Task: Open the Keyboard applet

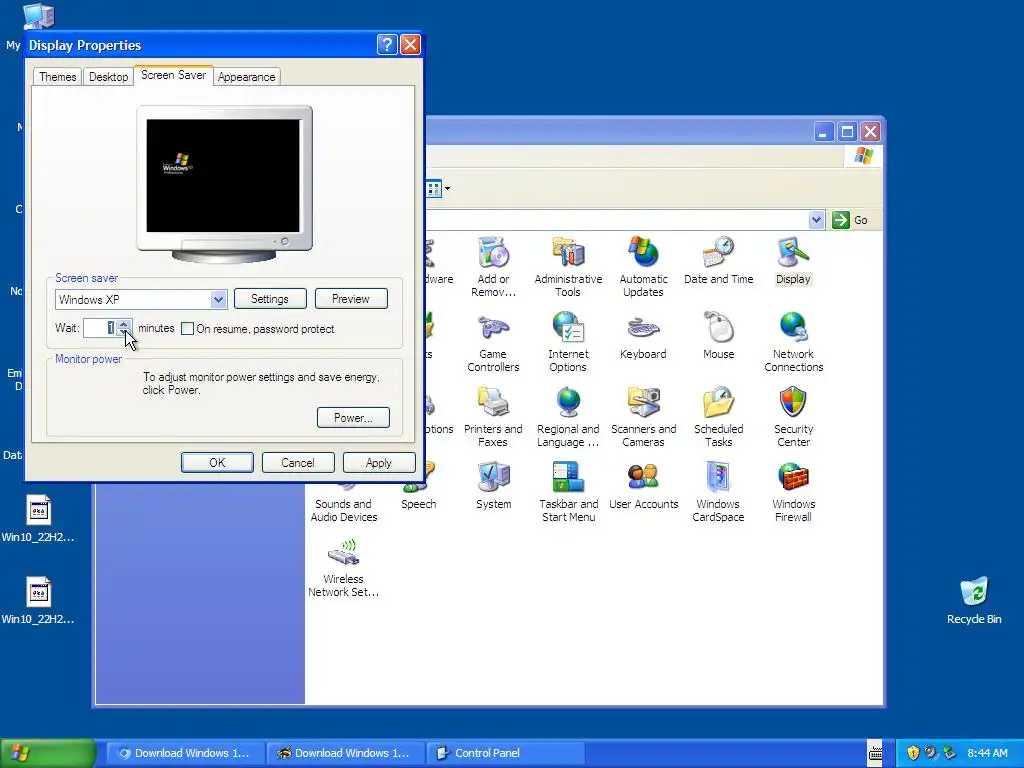Action: pos(643,336)
